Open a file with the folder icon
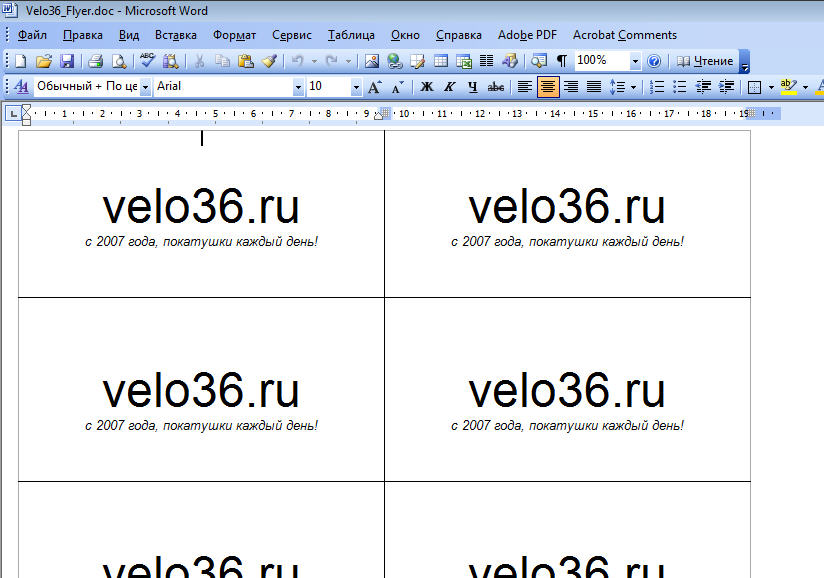 click(44, 61)
